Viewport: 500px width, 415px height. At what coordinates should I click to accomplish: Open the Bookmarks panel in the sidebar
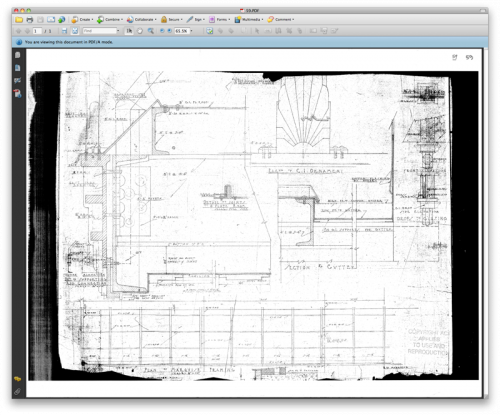pos(18,68)
